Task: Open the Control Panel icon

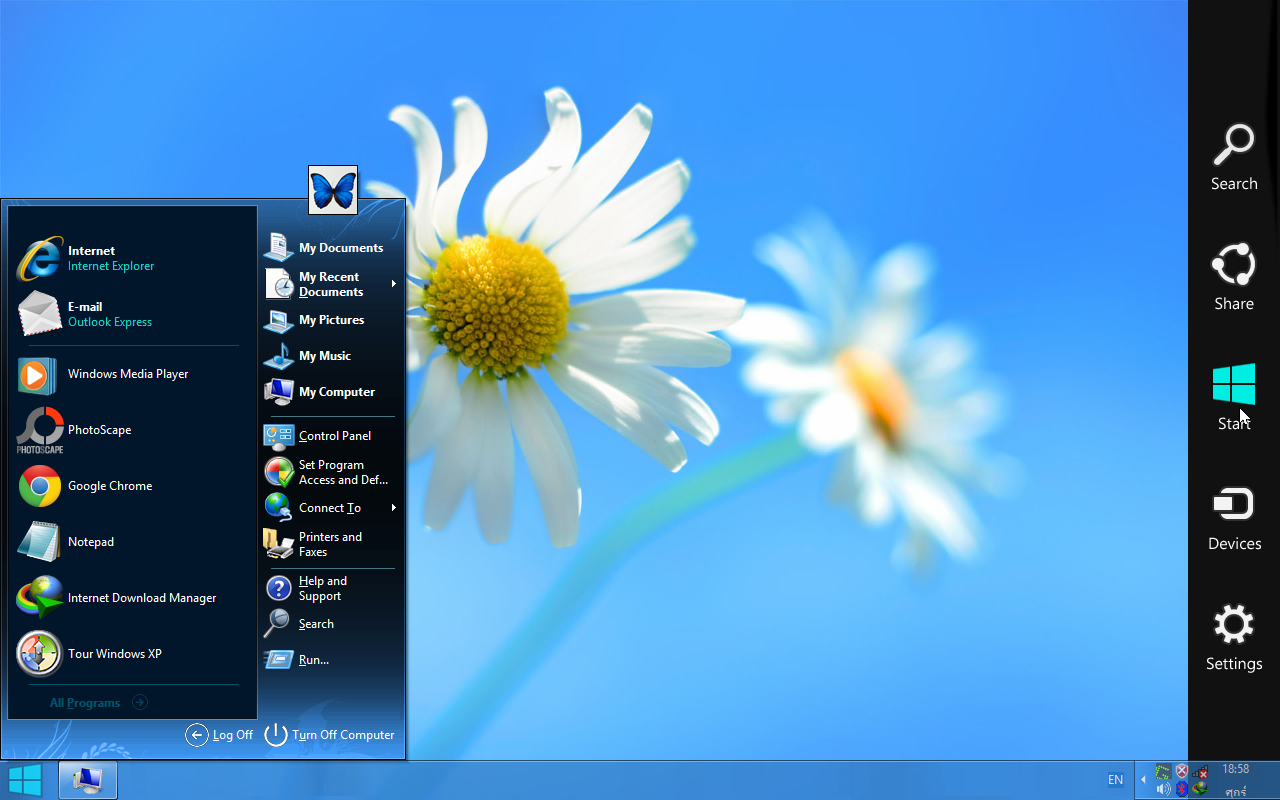Action: [x=278, y=436]
